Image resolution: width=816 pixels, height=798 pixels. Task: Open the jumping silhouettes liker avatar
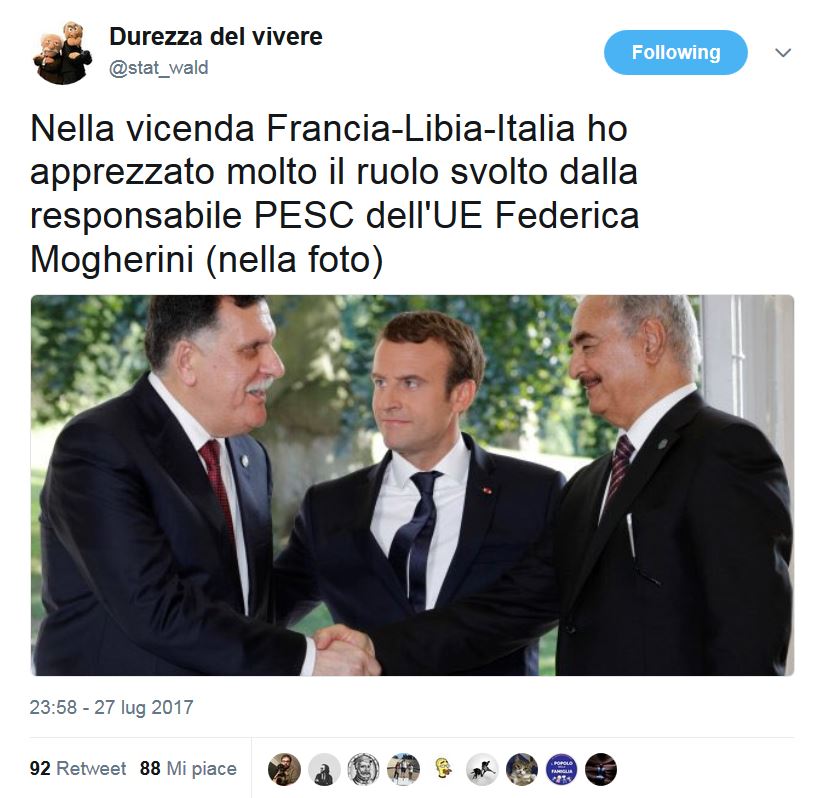coord(482,769)
